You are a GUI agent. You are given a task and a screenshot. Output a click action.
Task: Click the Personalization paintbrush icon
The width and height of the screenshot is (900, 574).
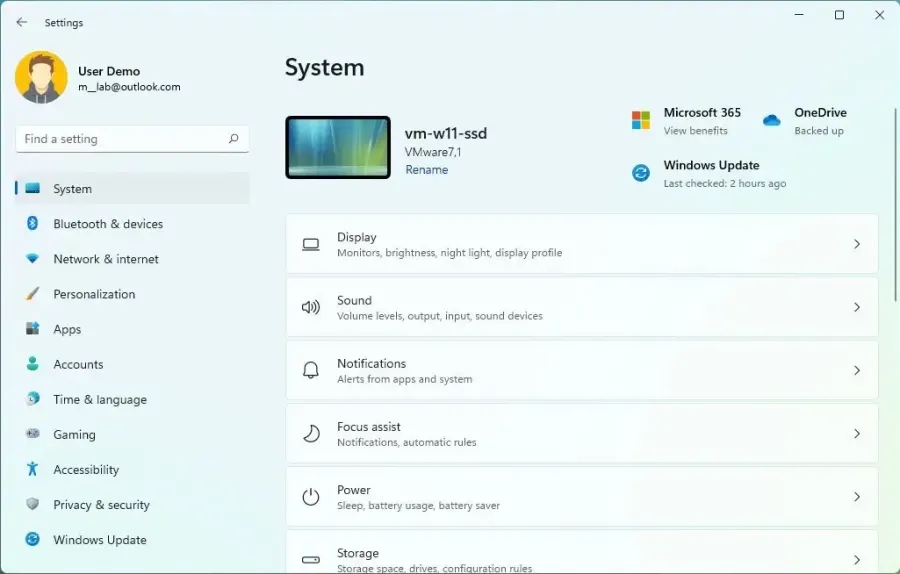coord(33,294)
